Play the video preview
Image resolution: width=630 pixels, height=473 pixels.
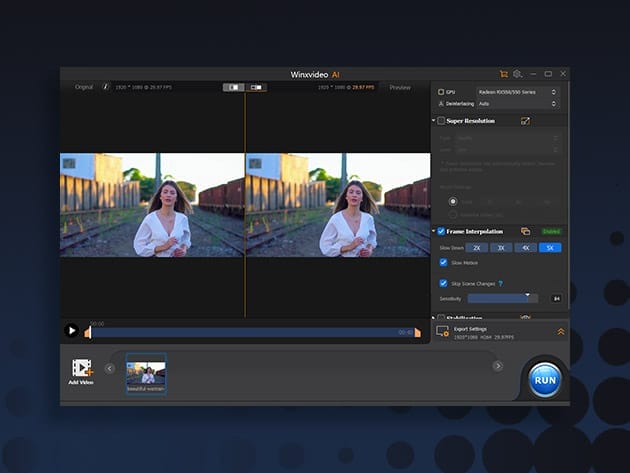72,330
